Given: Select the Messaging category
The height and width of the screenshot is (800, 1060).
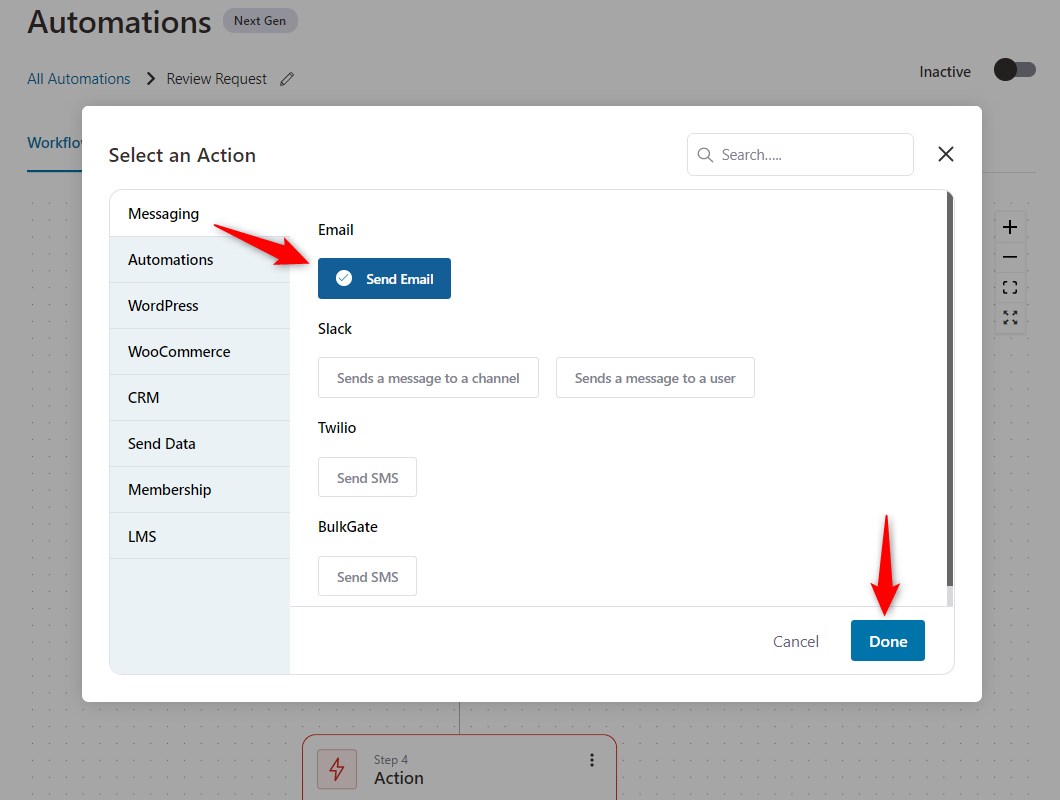Looking at the screenshot, I should coord(163,213).
